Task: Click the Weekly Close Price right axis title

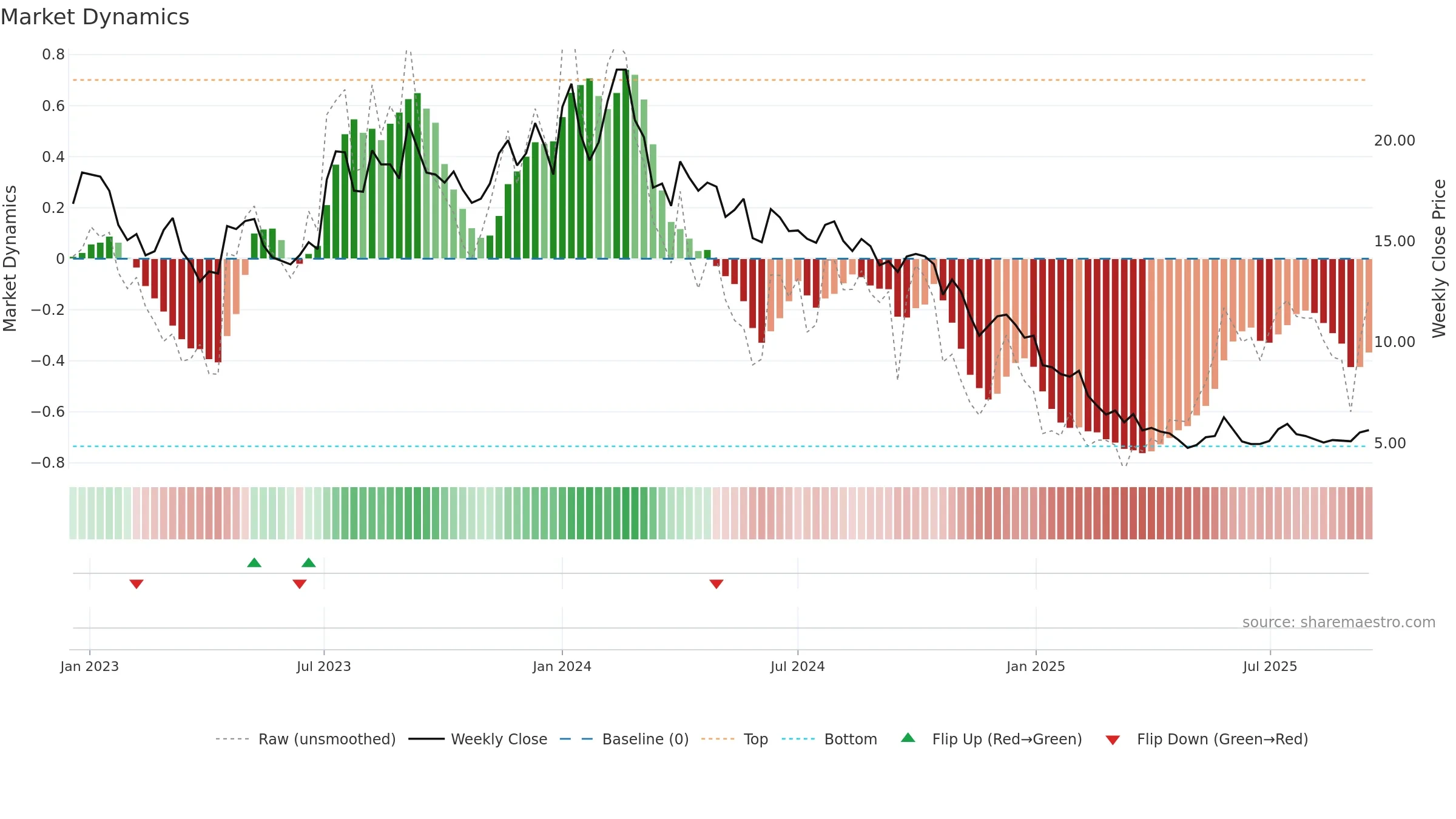Action: tap(1440, 258)
